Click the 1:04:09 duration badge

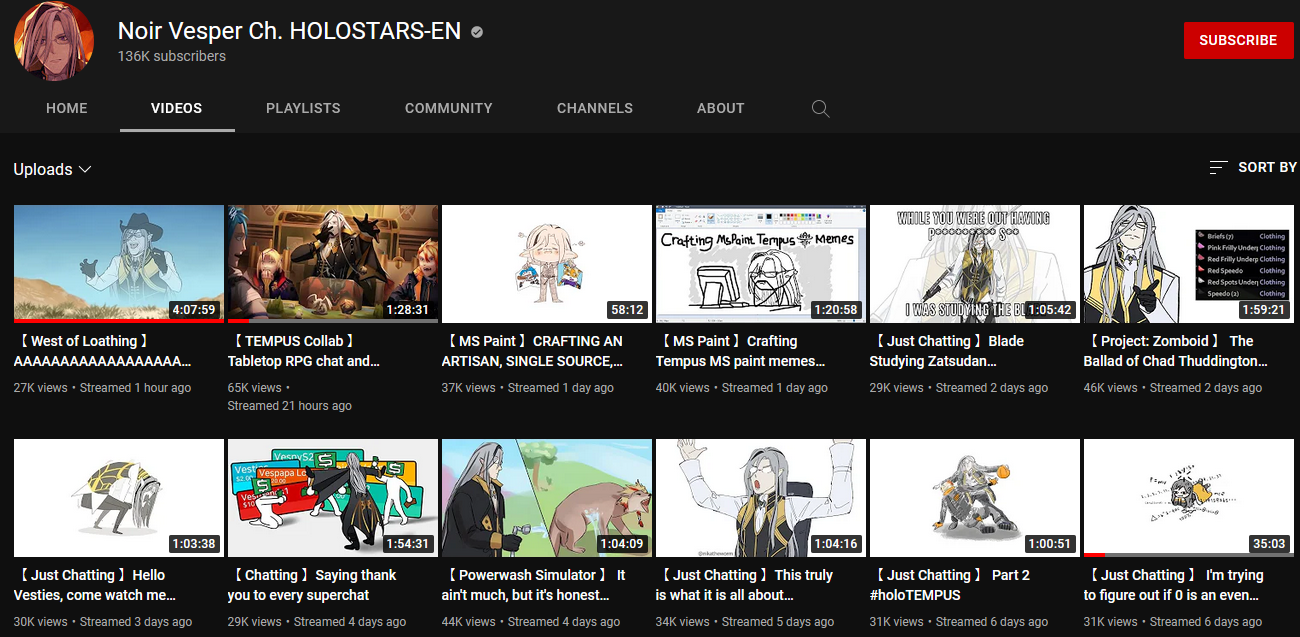[621, 544]
